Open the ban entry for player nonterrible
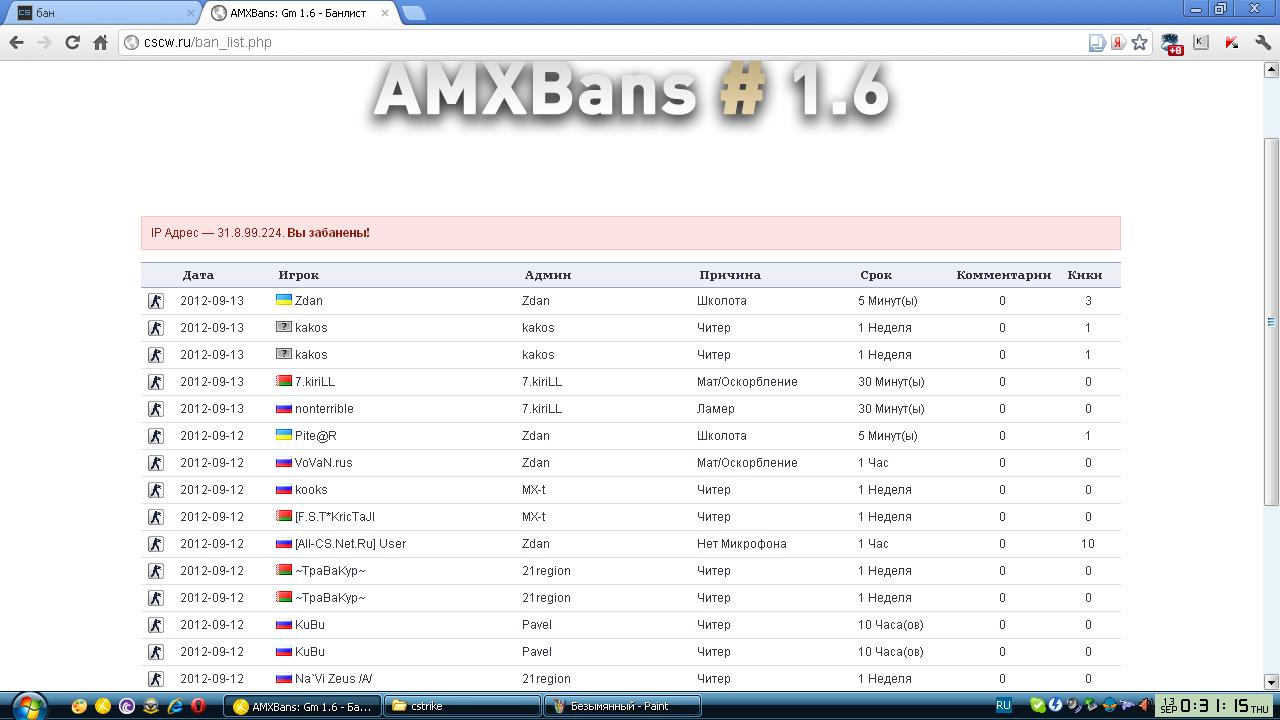Screen dimensions: 1280x720 (324, 408)
